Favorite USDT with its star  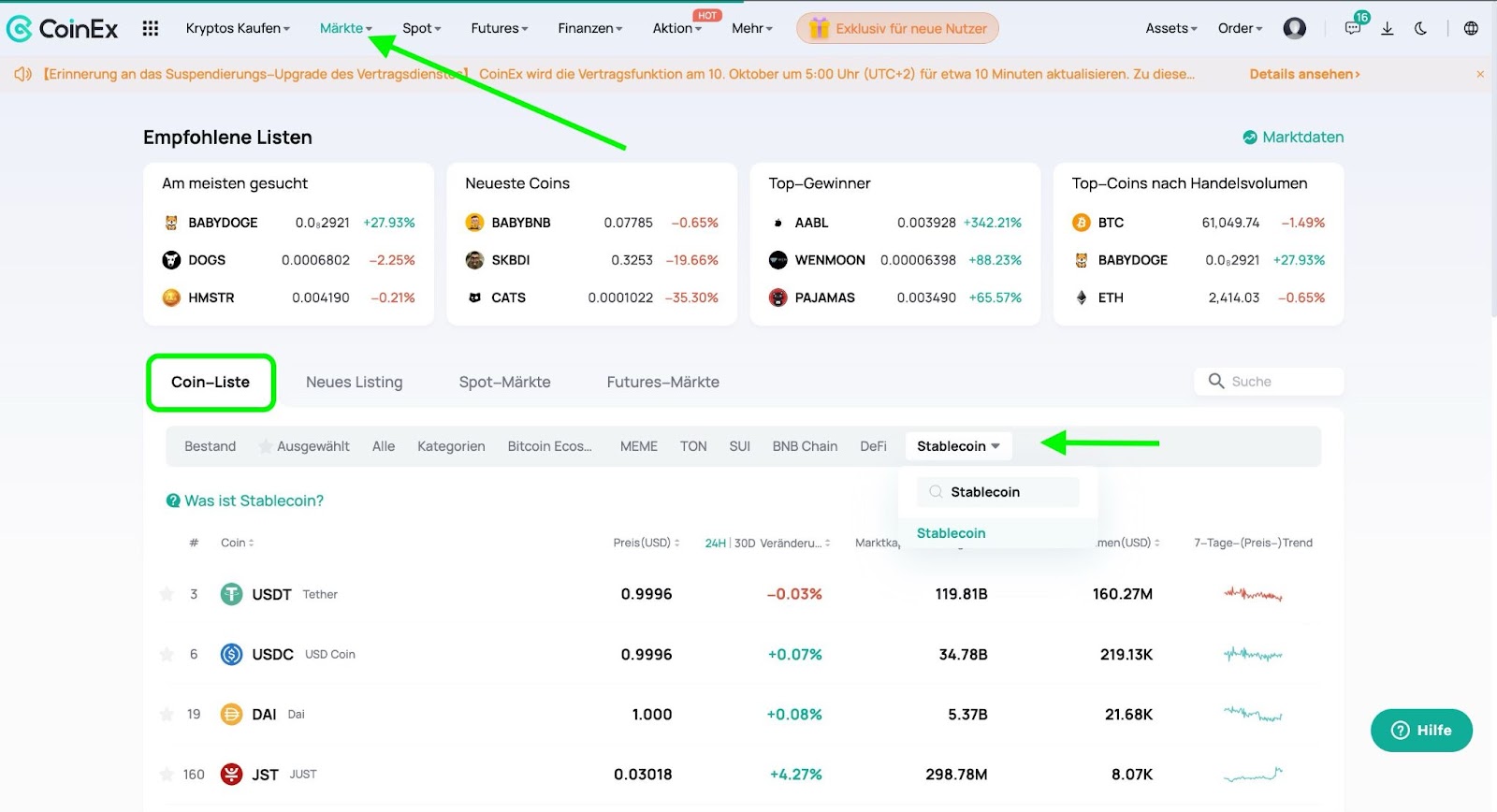167,594
